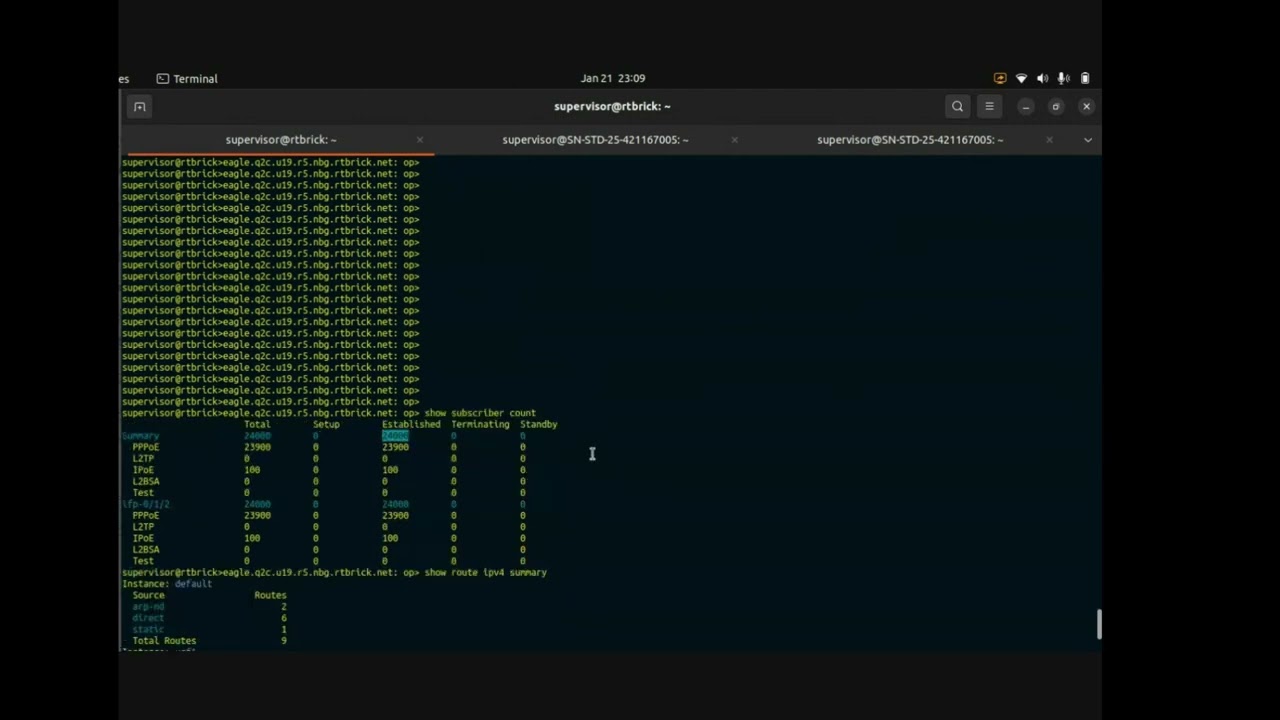Click 'L2BSA' label under Summary
The width and height of the screenshot is (1280, 720).
pos(146,481)
